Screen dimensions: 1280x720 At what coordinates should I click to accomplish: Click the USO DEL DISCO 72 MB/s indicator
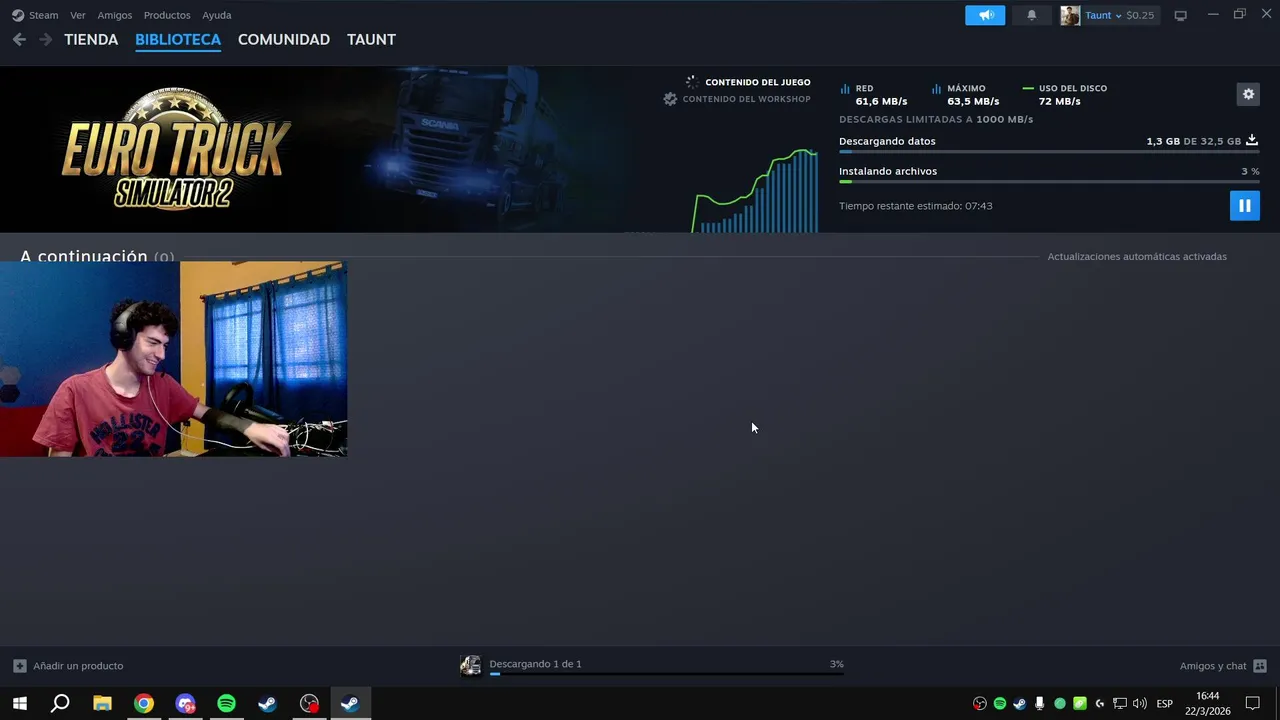(1064, 95)
